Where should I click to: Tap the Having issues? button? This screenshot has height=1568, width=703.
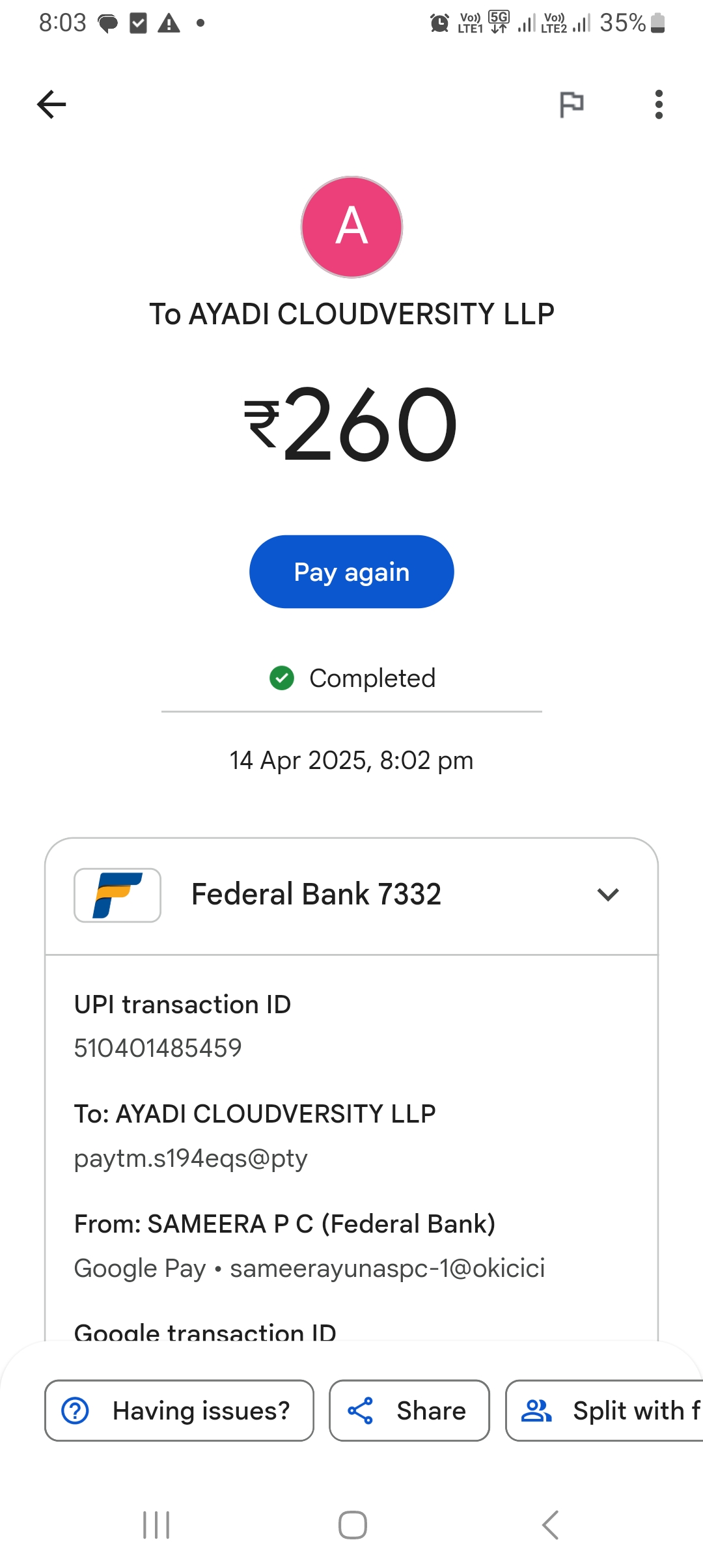[179, 1410]
